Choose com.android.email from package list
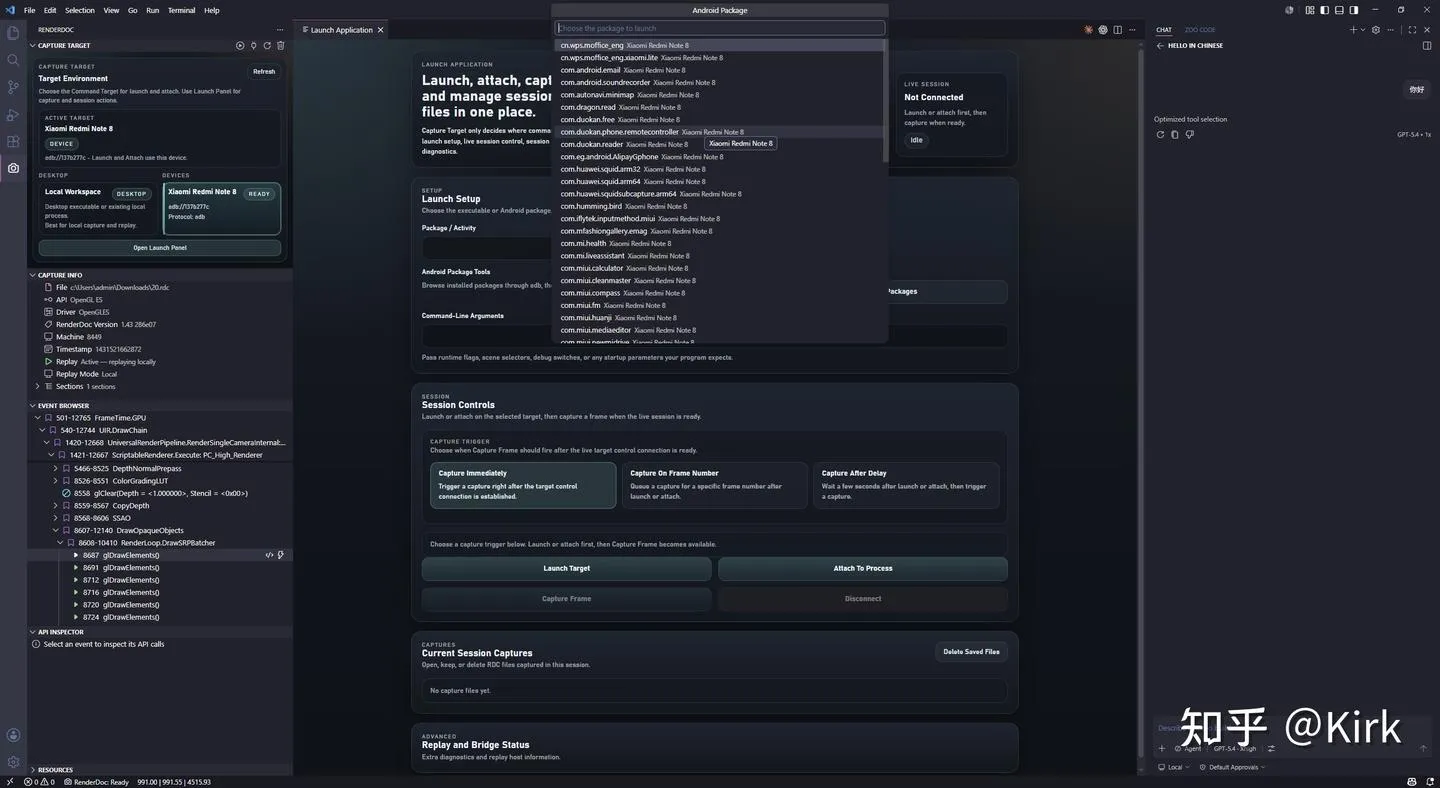The height and width of the screenshot is (788, 1440). [x=720, y=70]
